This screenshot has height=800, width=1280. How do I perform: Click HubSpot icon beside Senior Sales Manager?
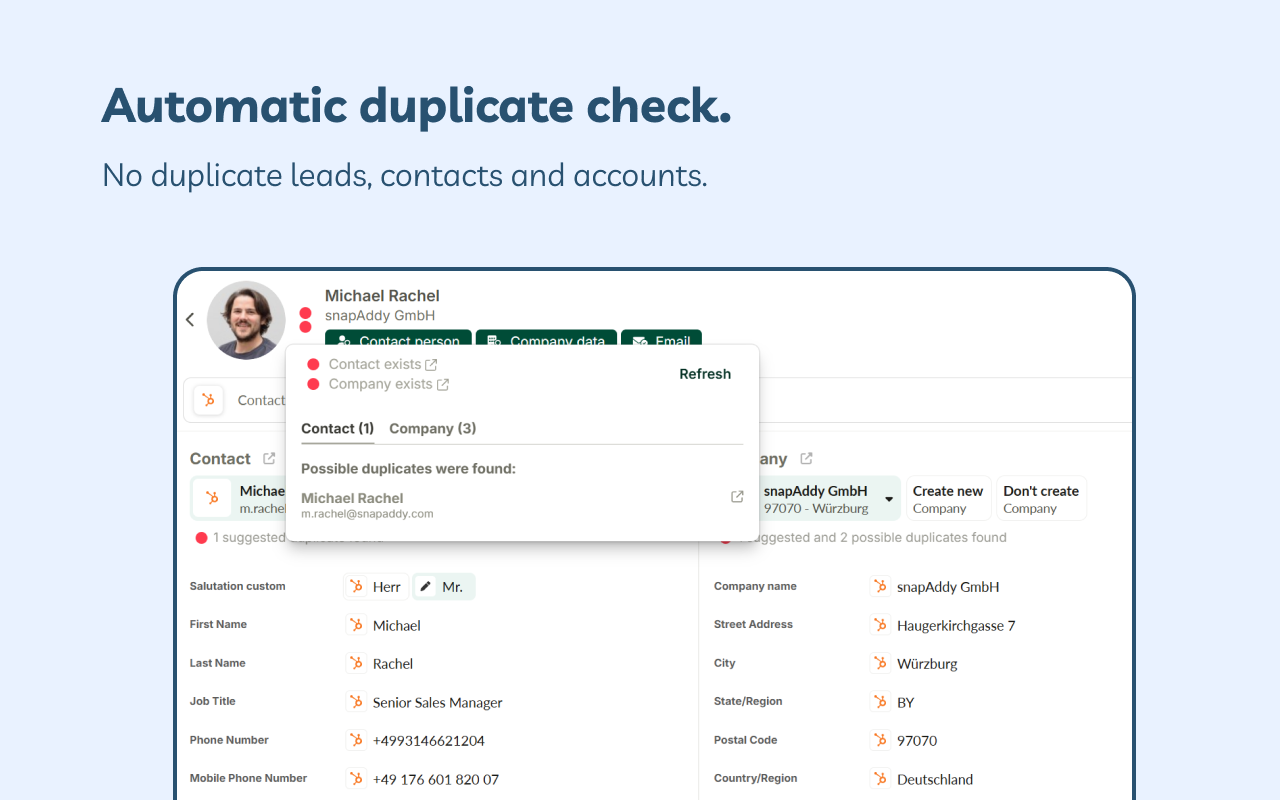coord(356,702)
